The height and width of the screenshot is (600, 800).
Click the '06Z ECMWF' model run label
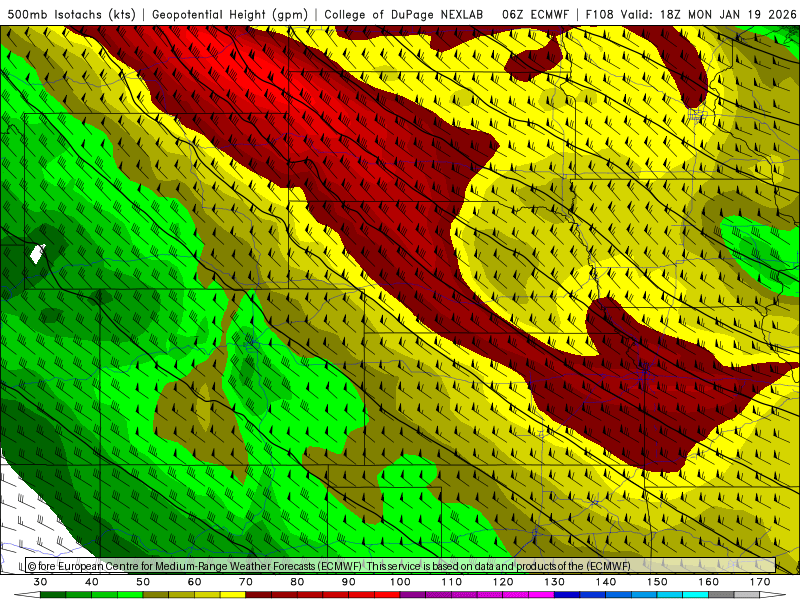coord(535,14)
